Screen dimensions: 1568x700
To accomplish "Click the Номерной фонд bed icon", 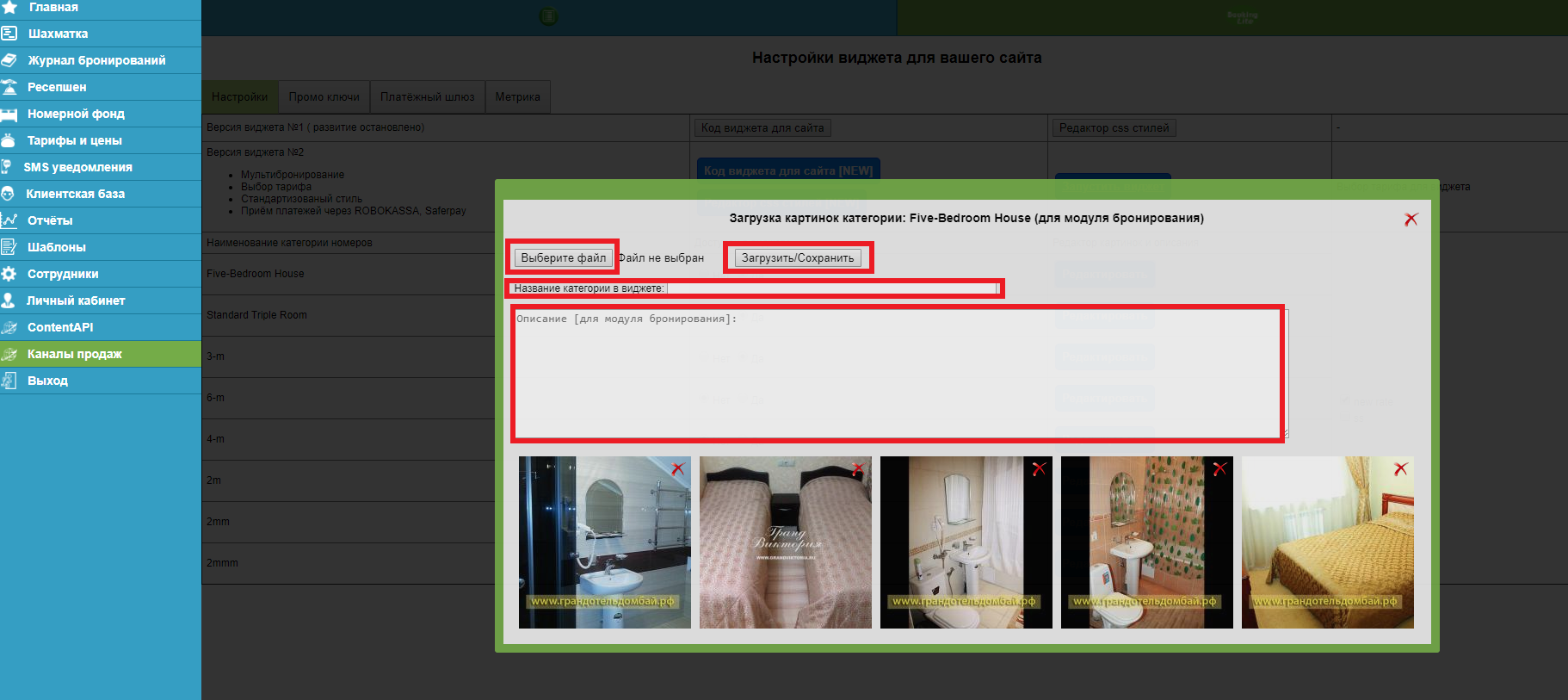I will pyautogui.click(x=9, y=114).
